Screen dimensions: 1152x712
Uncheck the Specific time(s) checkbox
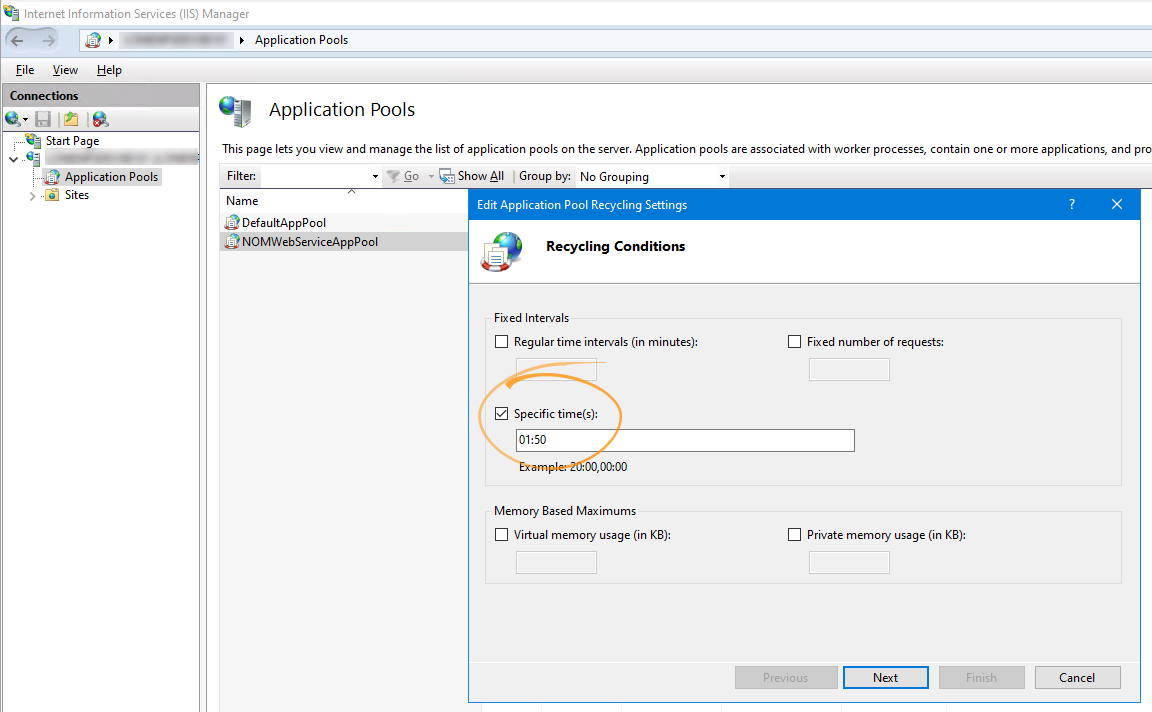tap(502, 414)
